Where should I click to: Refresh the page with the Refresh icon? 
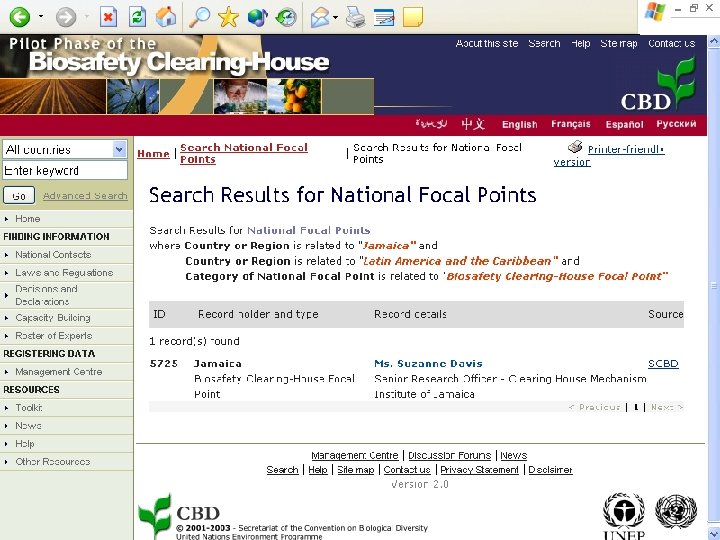pyautogui.click(x=137, y=17)
